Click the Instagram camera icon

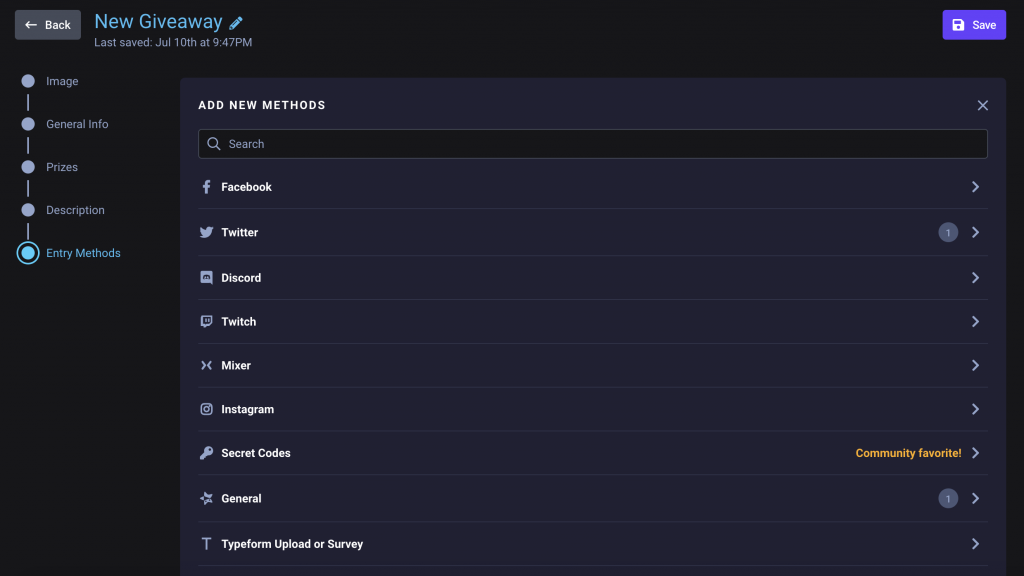(206, 409)
